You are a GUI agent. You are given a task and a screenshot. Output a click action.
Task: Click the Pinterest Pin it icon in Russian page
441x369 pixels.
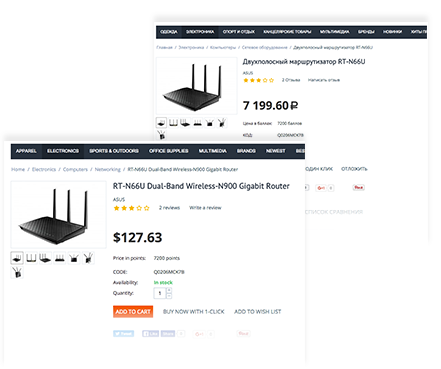359,188
